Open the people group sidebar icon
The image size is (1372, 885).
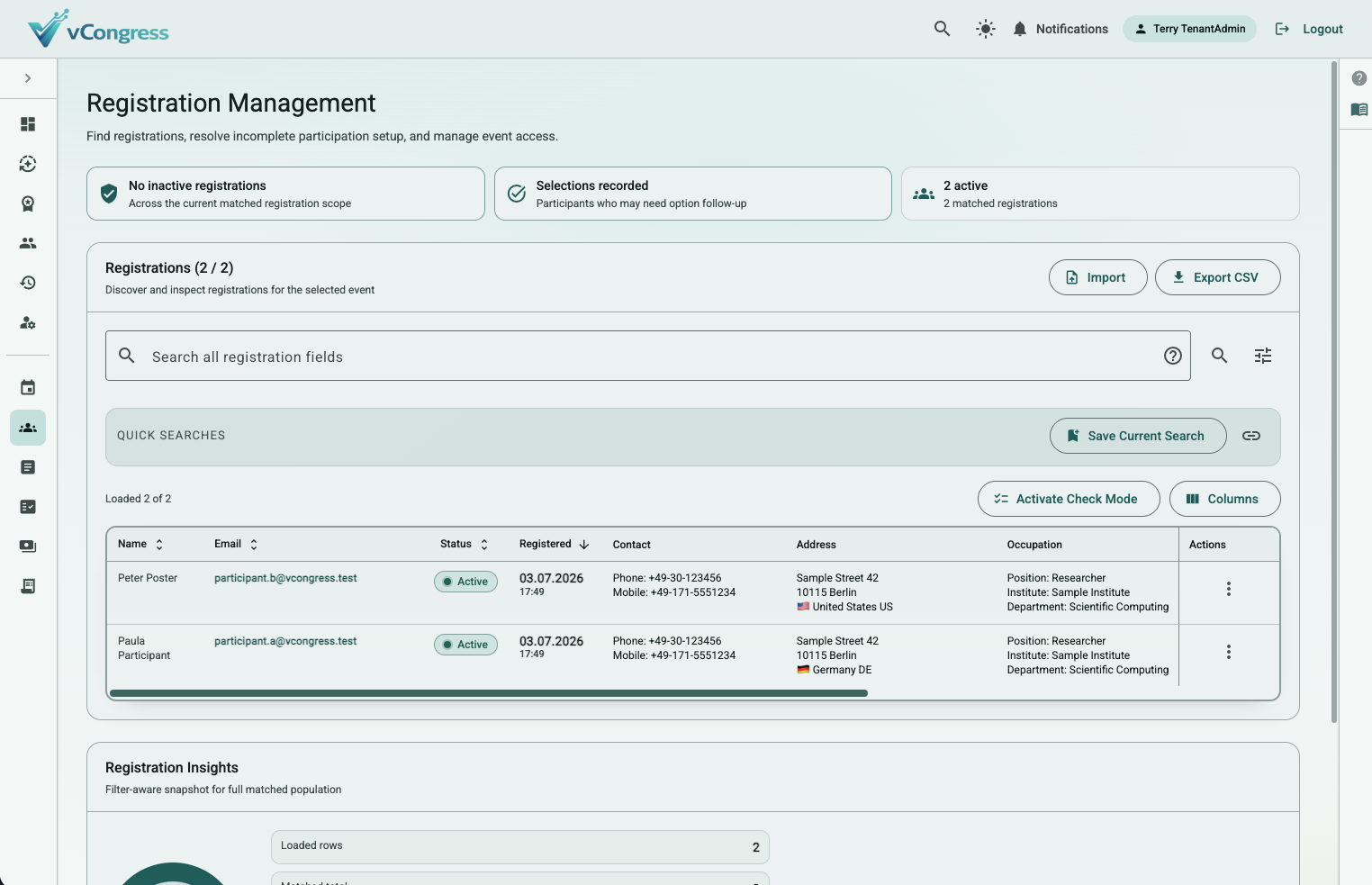tap(28, 243)
